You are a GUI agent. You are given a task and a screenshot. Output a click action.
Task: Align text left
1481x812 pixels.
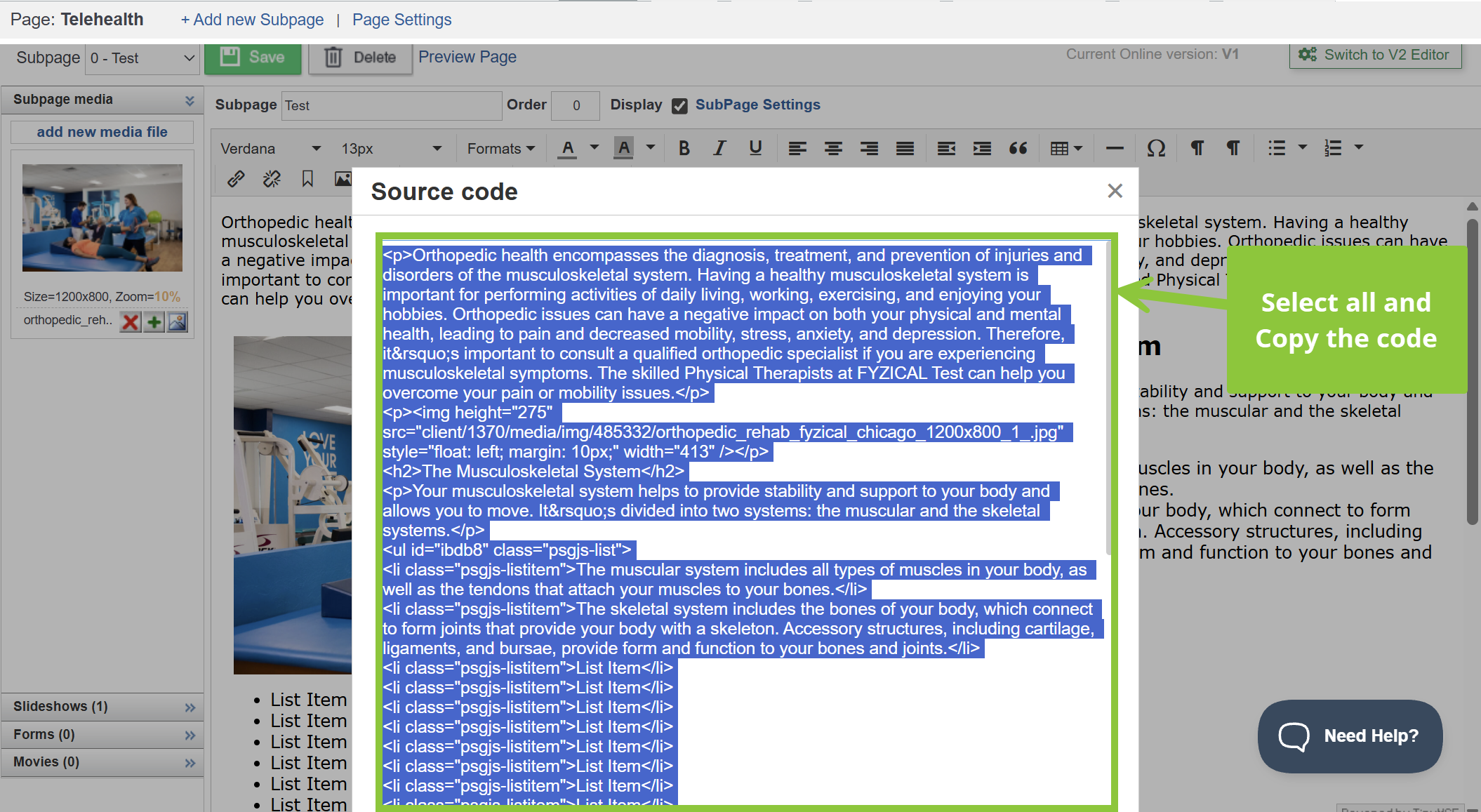797,148
